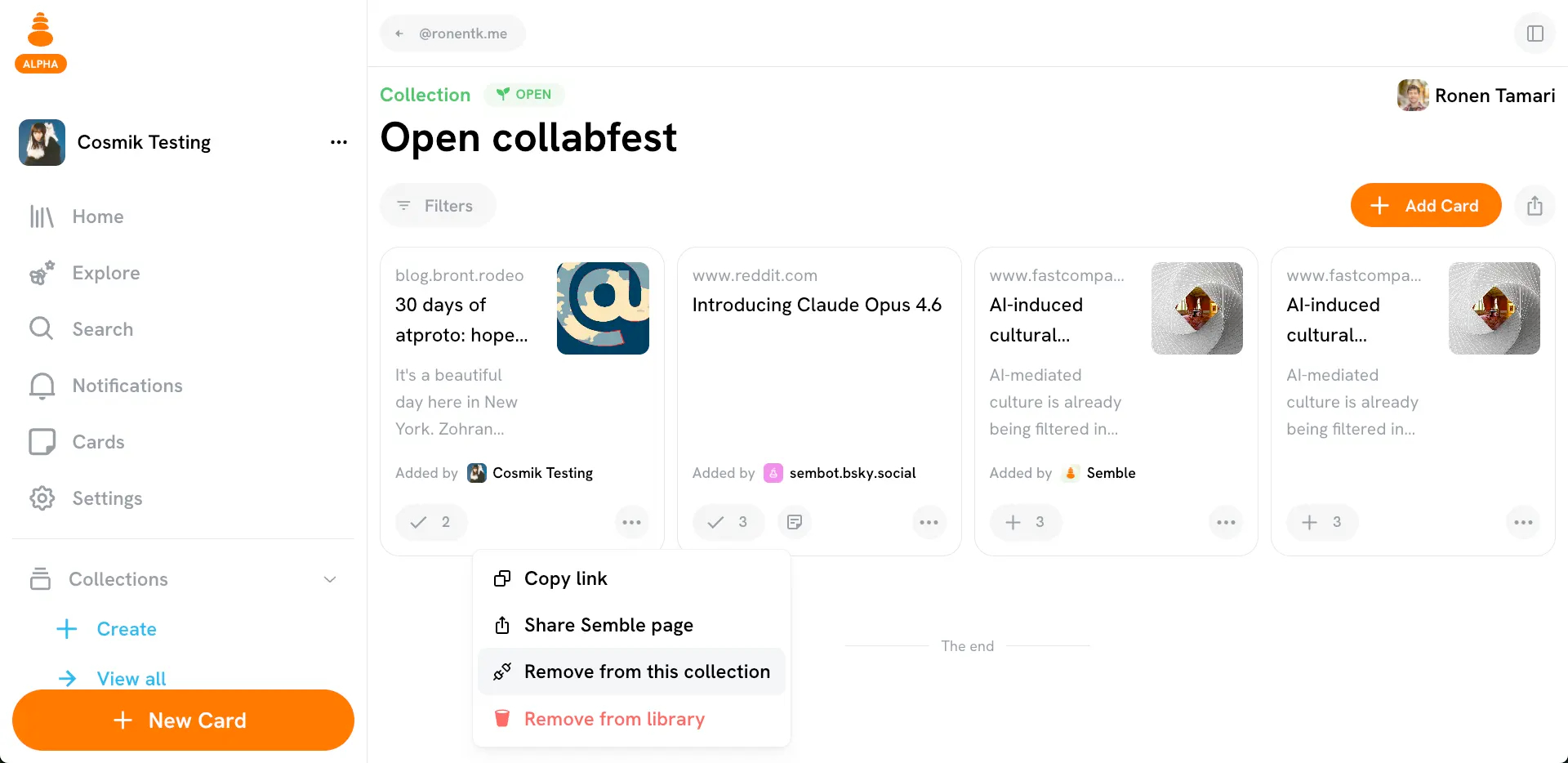Click the Add Card button
This screenshot has height=763, width=1568.
(x=1425, y=206)
